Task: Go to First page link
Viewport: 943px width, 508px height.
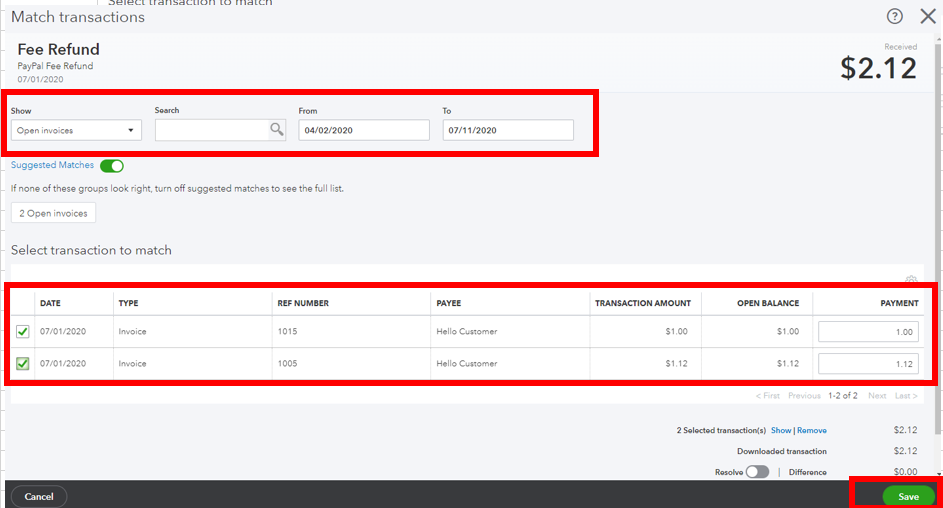Action: point(767,396)
